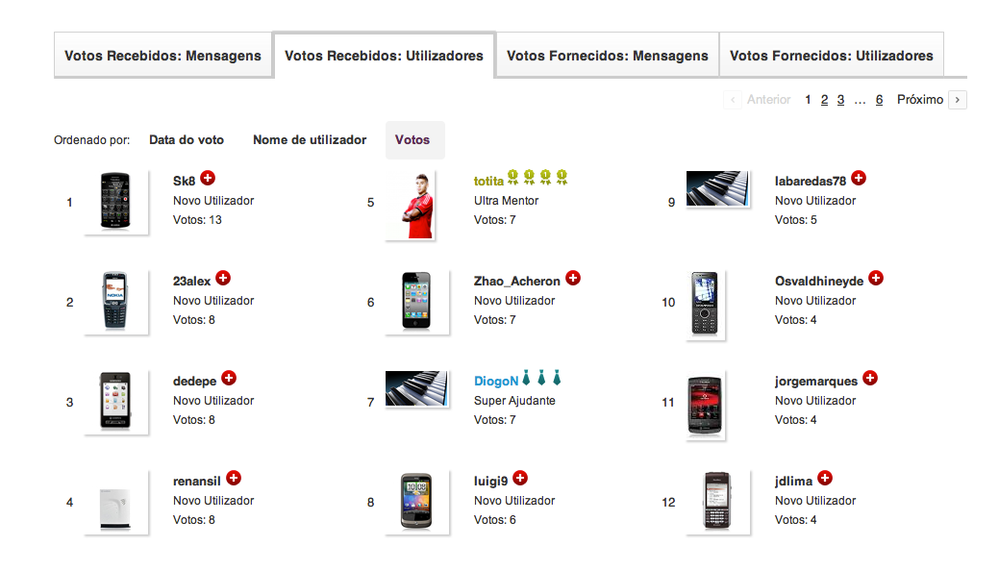Image resolution: width=999 pixels, height=568 pixels.
Task: Select the Votos sort option
Action: click(x=413, y=140)
